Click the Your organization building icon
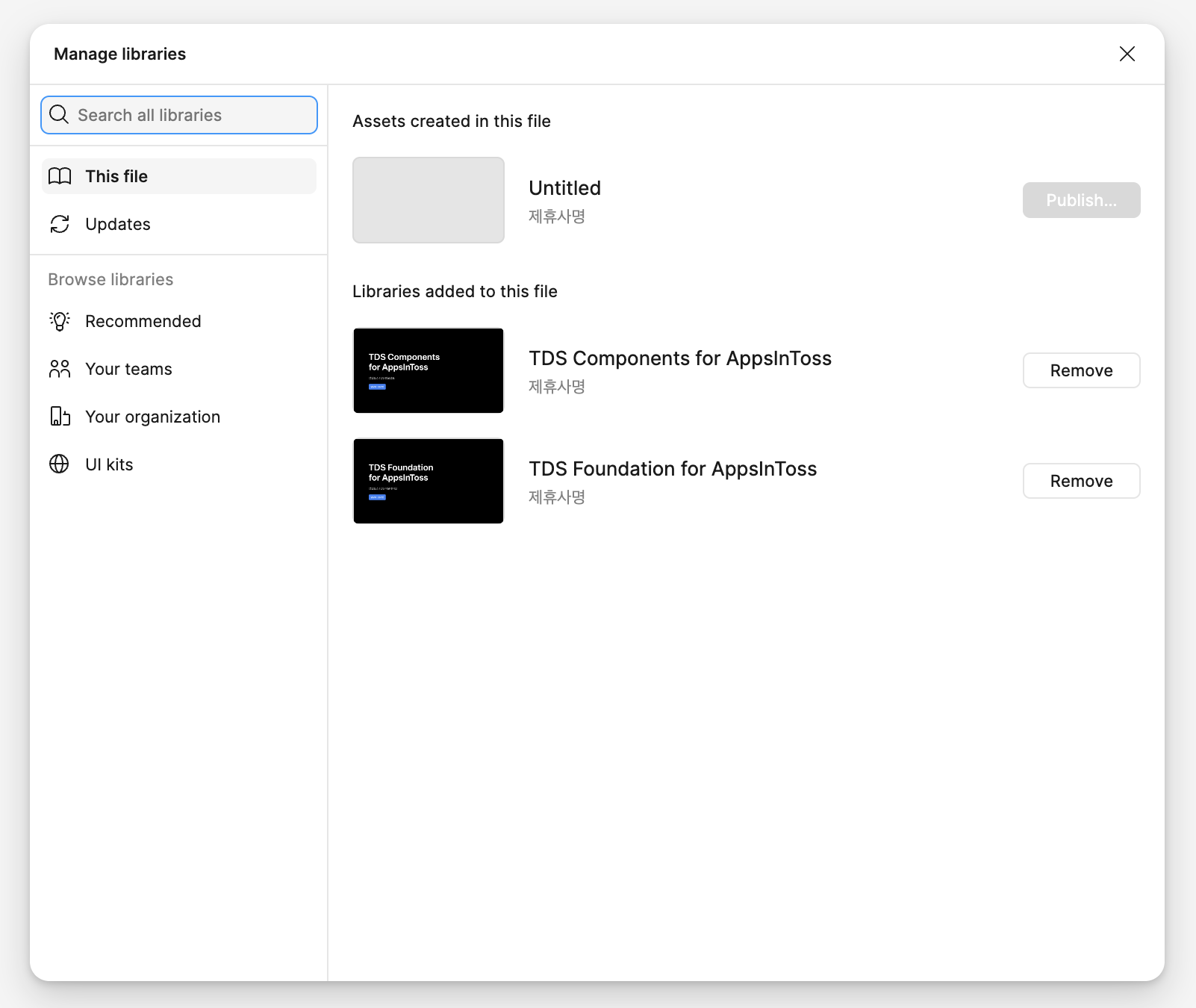Image resolution: width=1196 pixels, height=1008 pixels. click(x=60, y=417)
